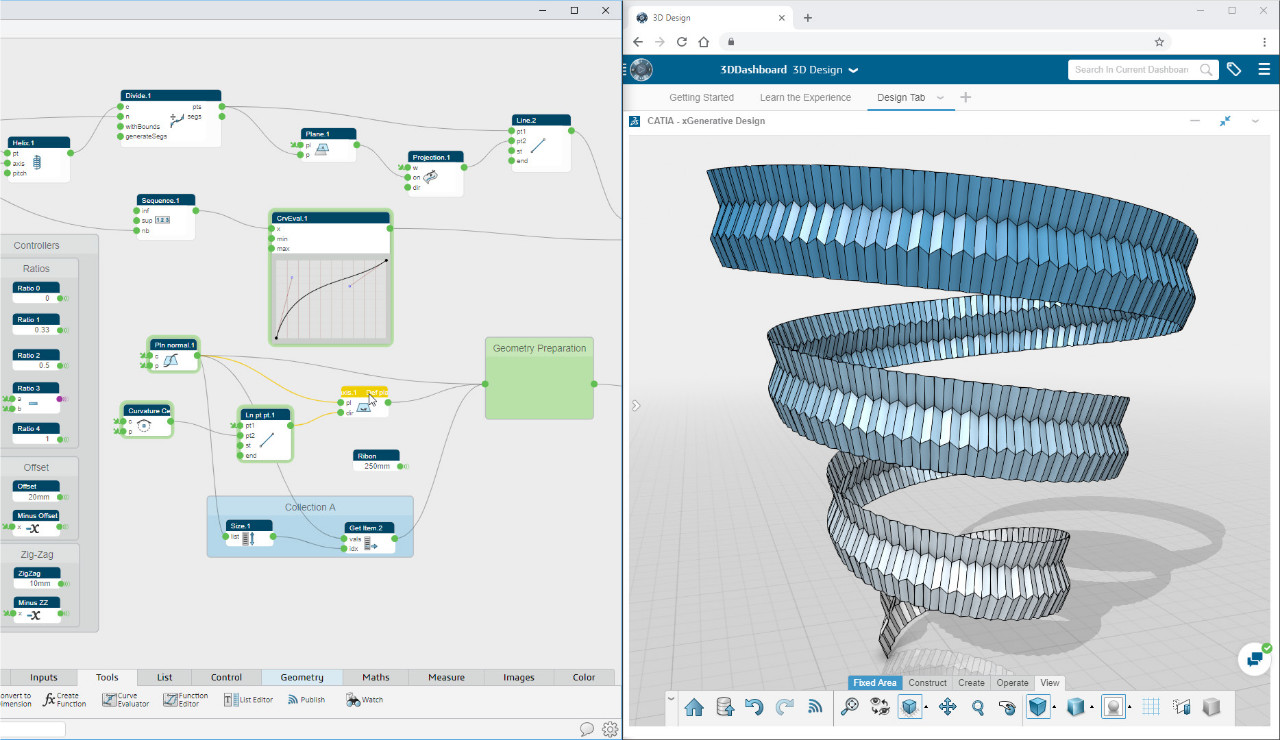Select the Construct section tab
Viewport: 1280px width, 740px height.
click(x=927, y=683)
